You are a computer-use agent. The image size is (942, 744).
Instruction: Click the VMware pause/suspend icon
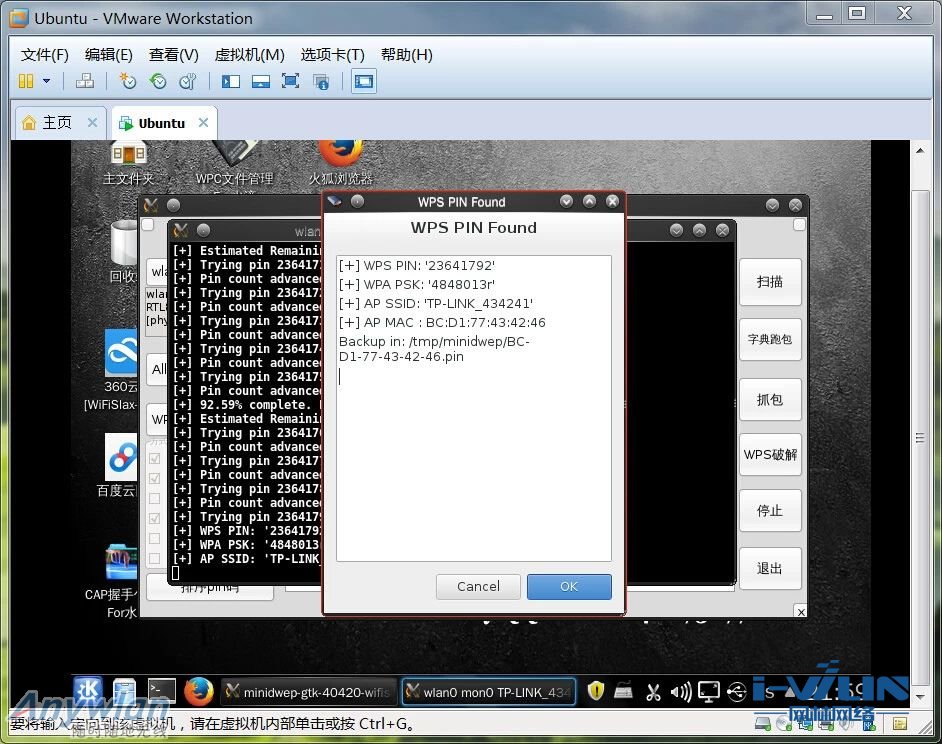[x=26, y=81]
